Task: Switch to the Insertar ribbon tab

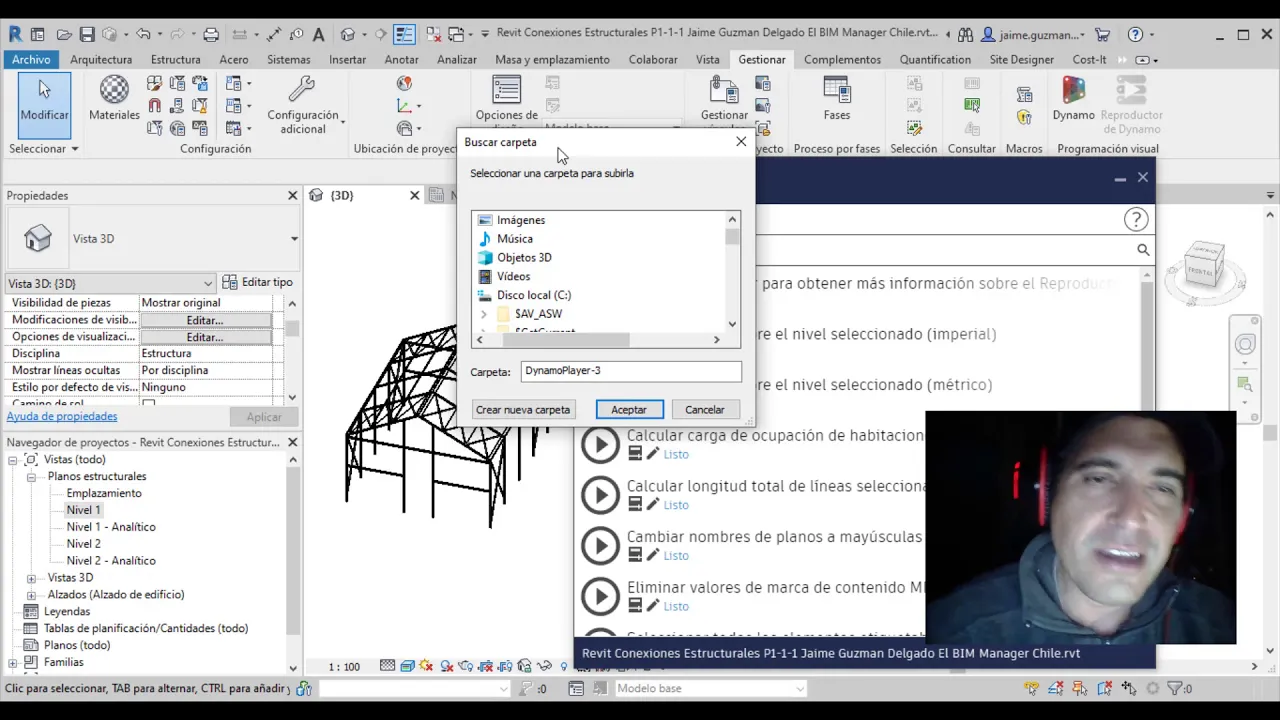Action: tap(348, 59)
